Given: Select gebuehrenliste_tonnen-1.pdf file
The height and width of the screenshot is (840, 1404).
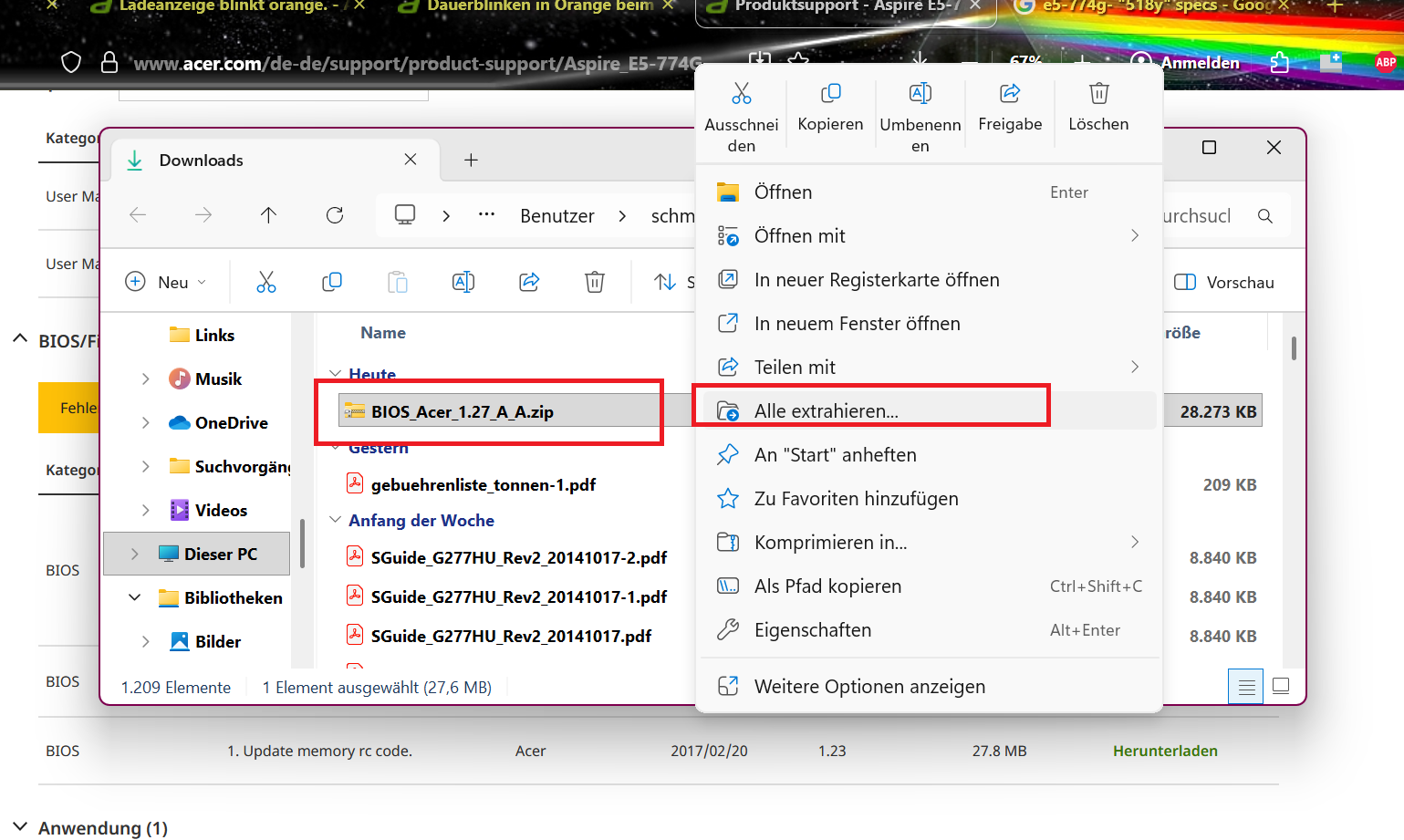Looking at the screenshot, I should [484, 485].
